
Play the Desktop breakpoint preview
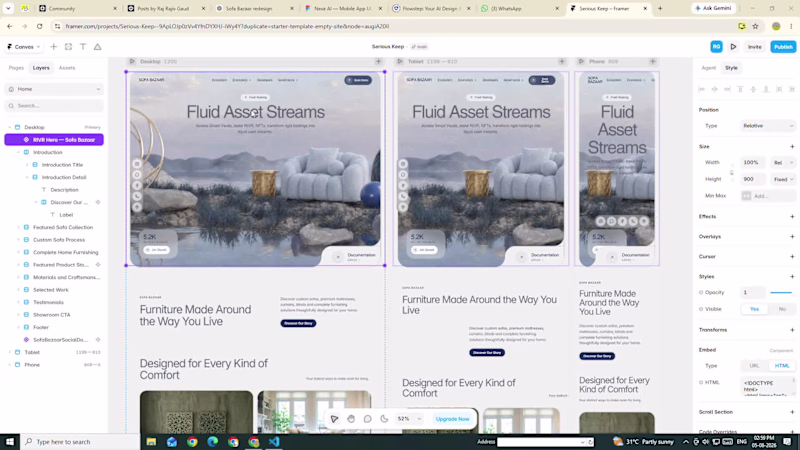[132, 61]
